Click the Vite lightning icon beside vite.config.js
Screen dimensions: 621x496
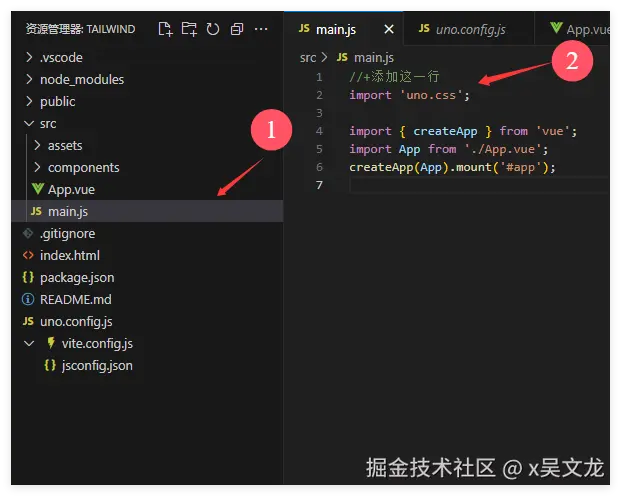(x=51, y=343)
